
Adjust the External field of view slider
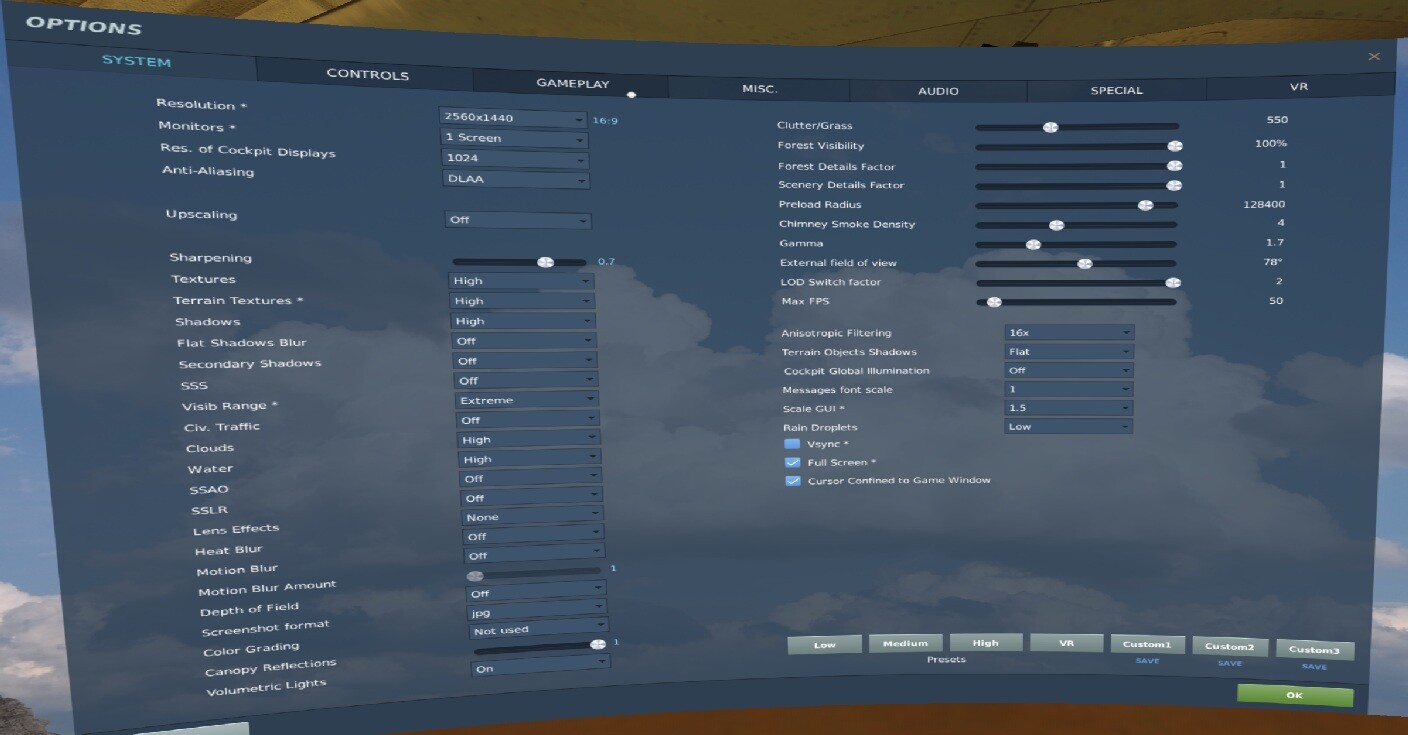pos(1077,264)
